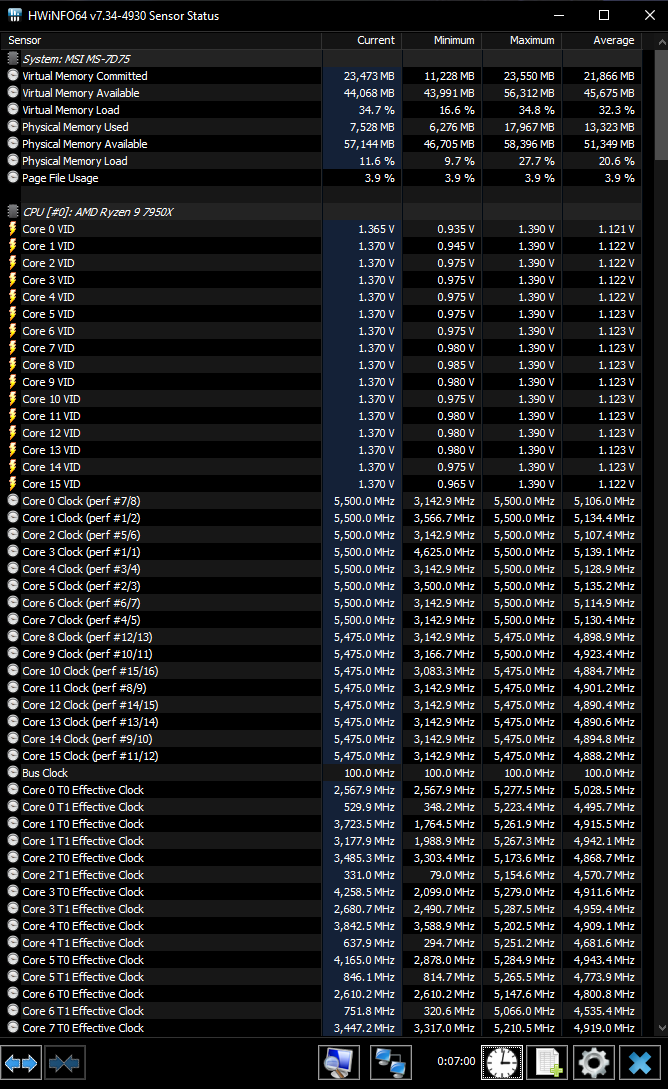This screenshot has width=668, height=1089.
Task: Select Core 10 Clock (perf #15/16) row
Action: (321, 671)
